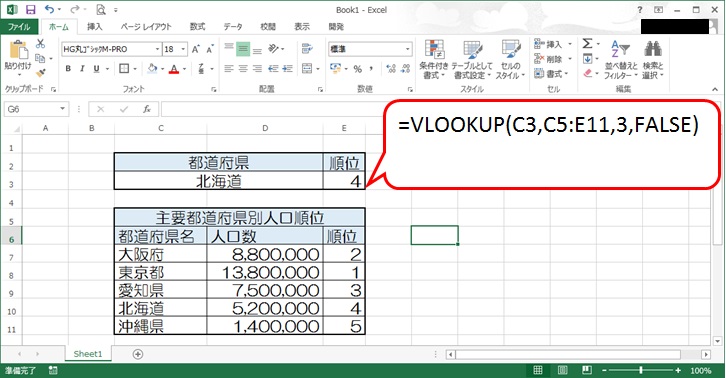Apply Comma Style

click(371, 69)
